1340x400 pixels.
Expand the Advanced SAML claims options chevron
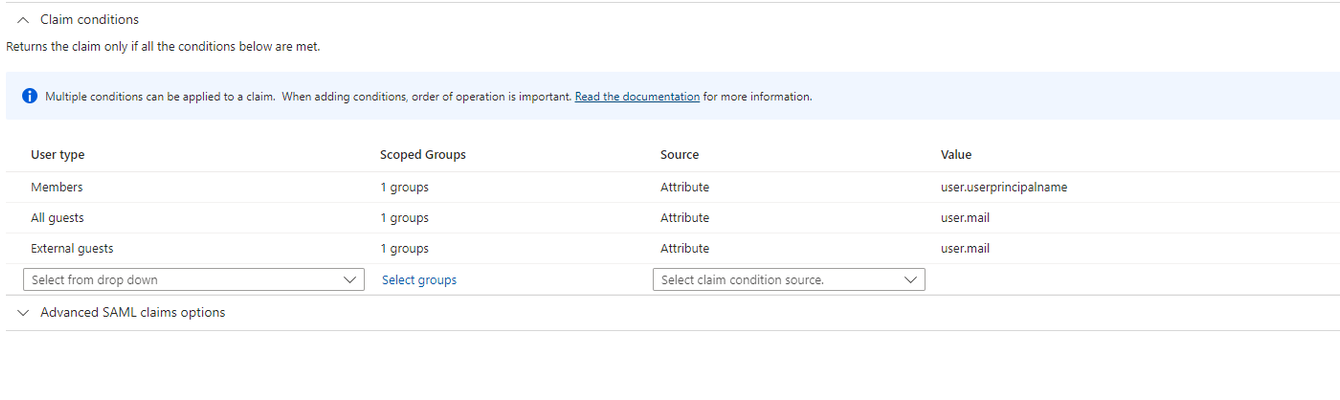(x=24, y=313)
